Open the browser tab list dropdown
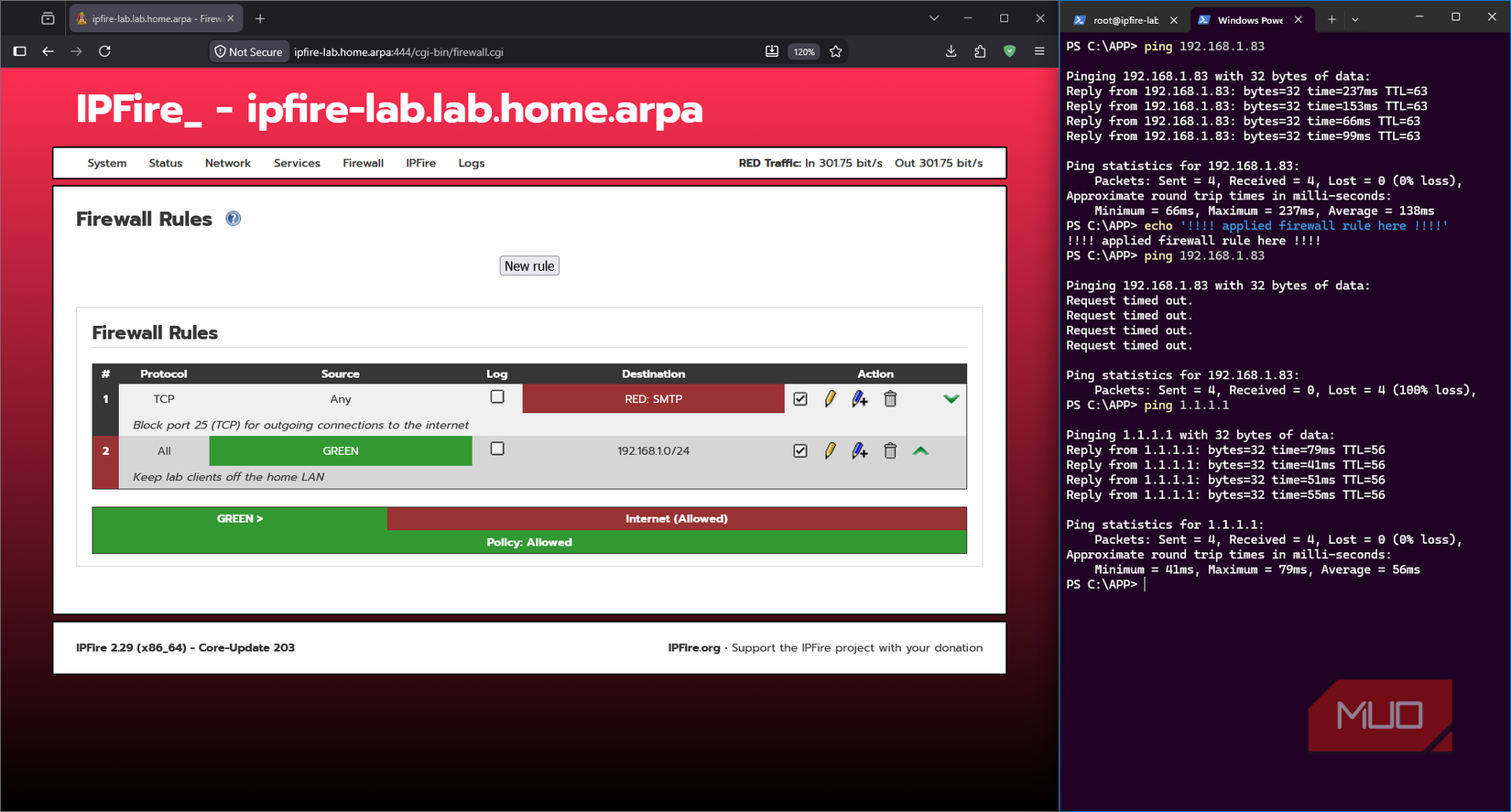Viewport: 1511px width, 812px height. [x=934, y=18]
